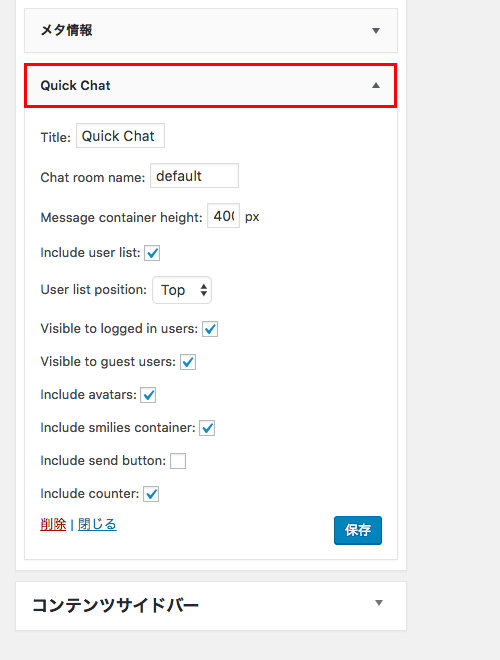Click the 閉じる close link
This screenshot has height=660, width=500.
coord(97,524)
